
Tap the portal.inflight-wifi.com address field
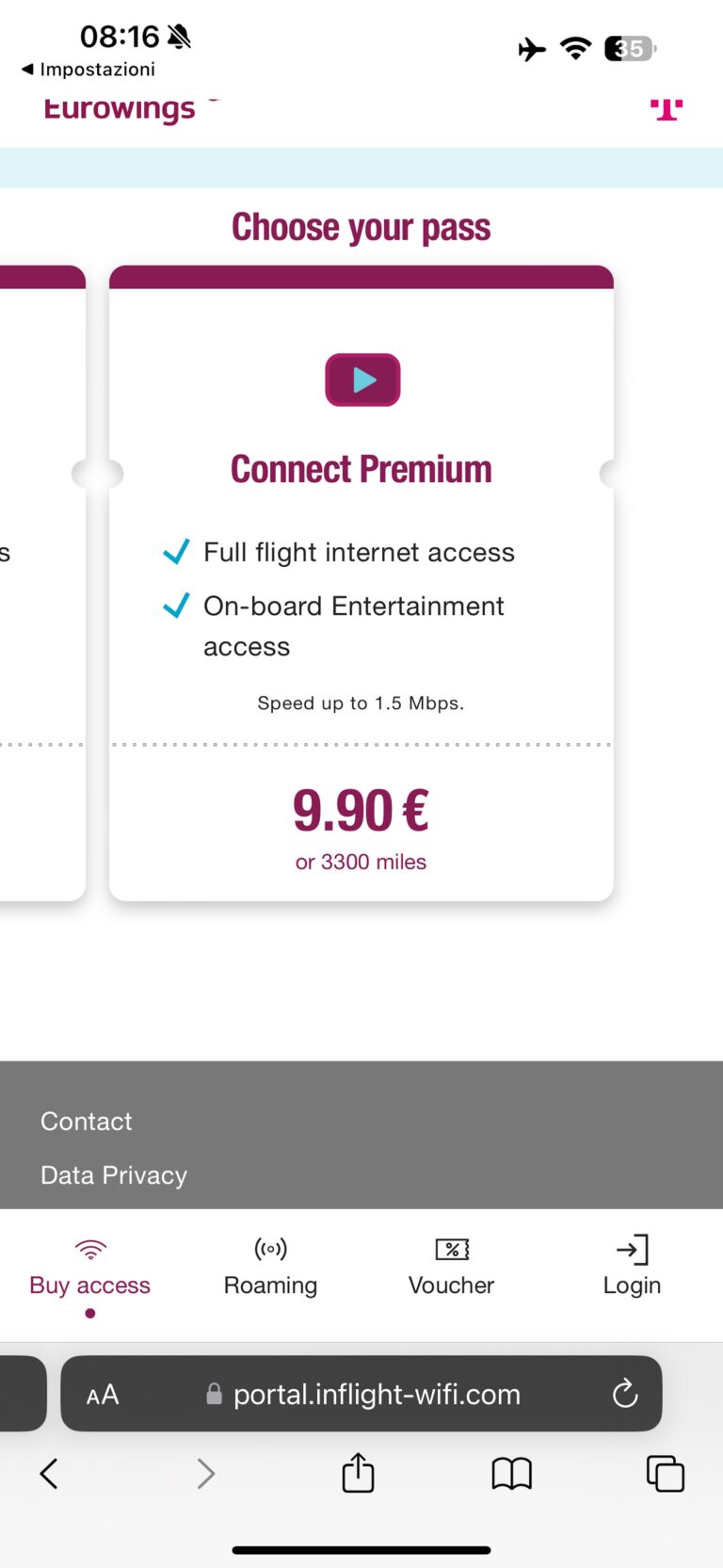377,1394
